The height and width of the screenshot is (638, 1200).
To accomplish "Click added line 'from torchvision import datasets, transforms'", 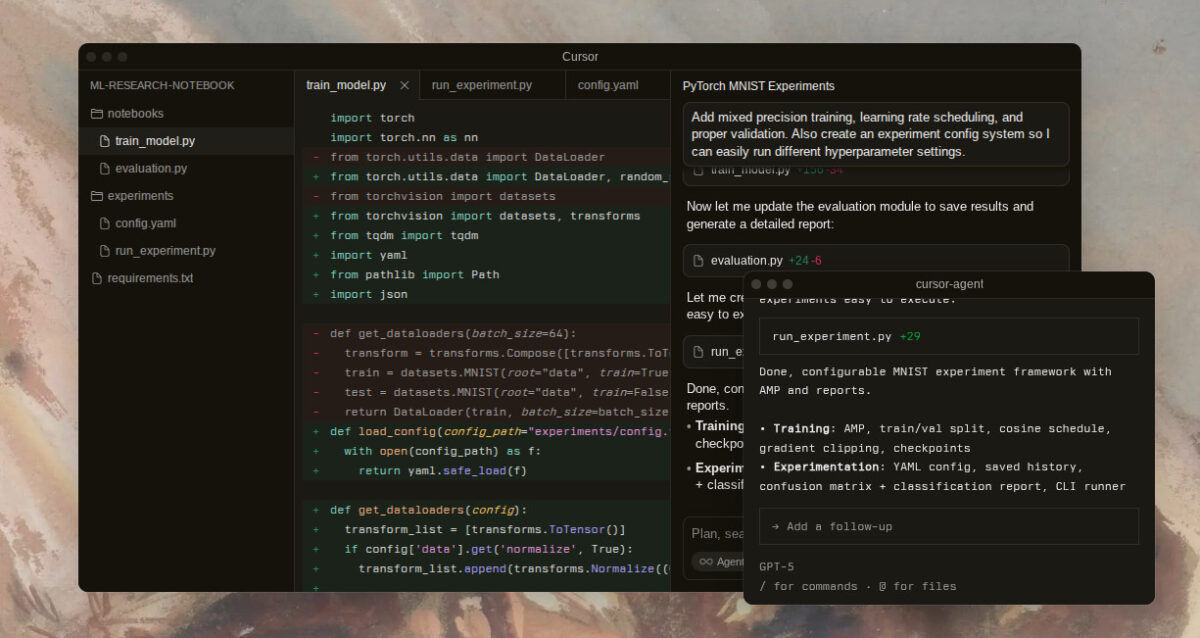I will [485, 216].
